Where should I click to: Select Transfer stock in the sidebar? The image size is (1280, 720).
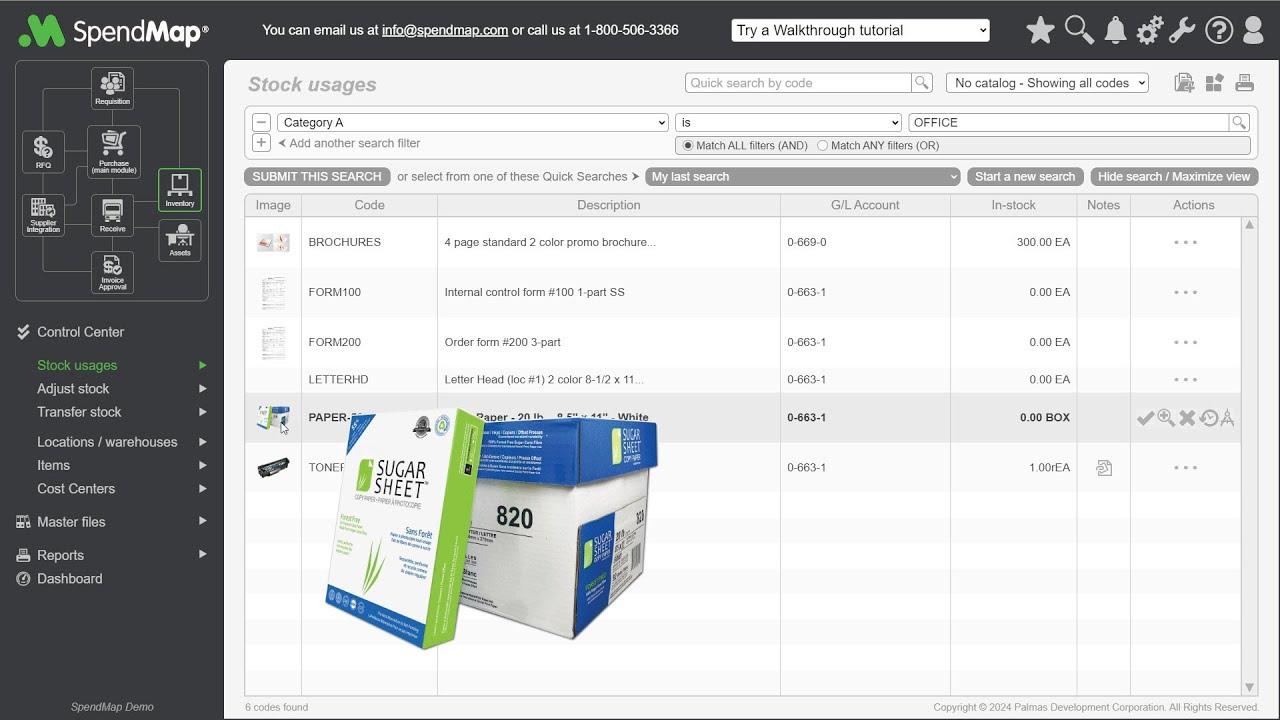79,412
